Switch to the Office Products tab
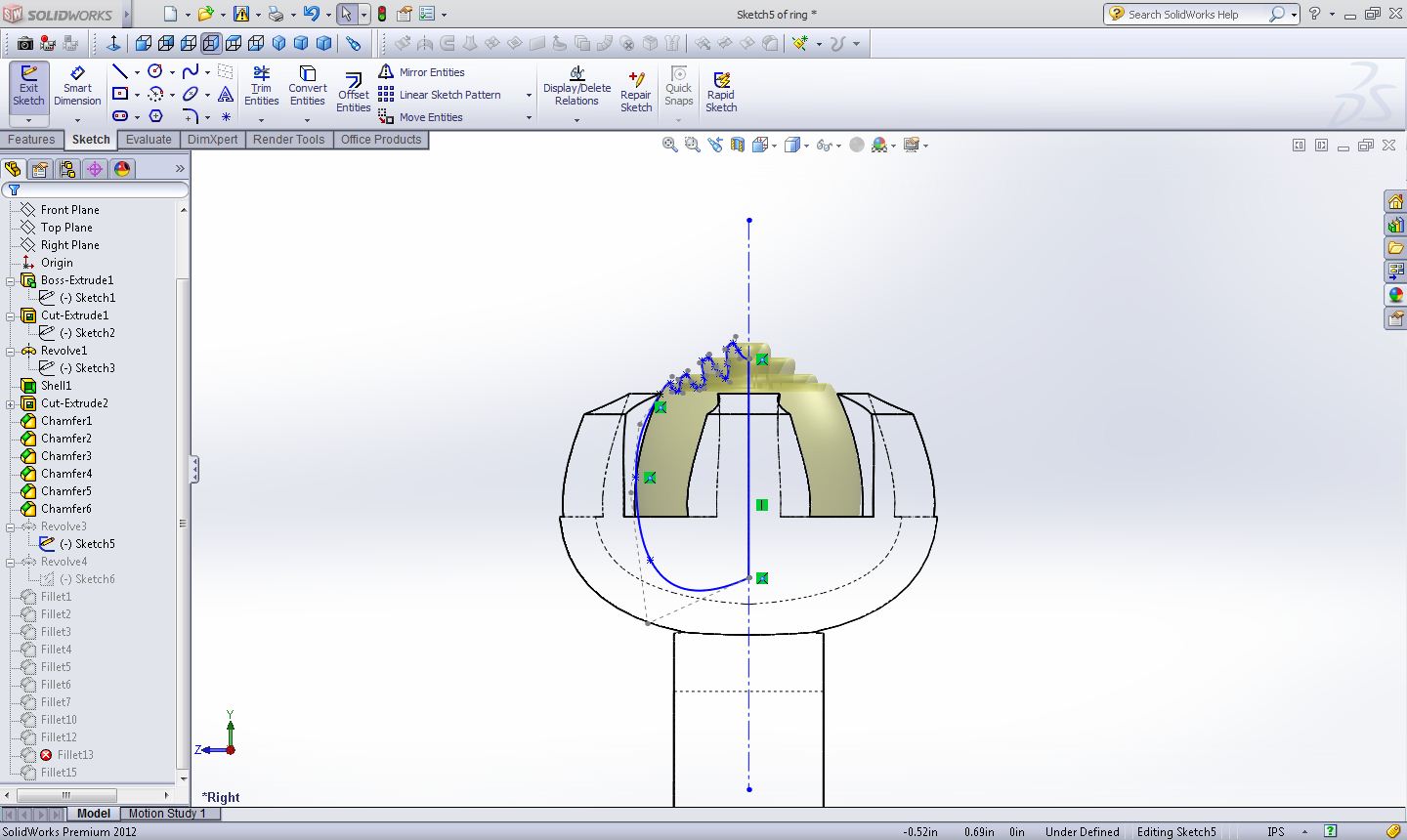Screen dimensions: 1407x840 pyautogui.click(x=381, y=140)
